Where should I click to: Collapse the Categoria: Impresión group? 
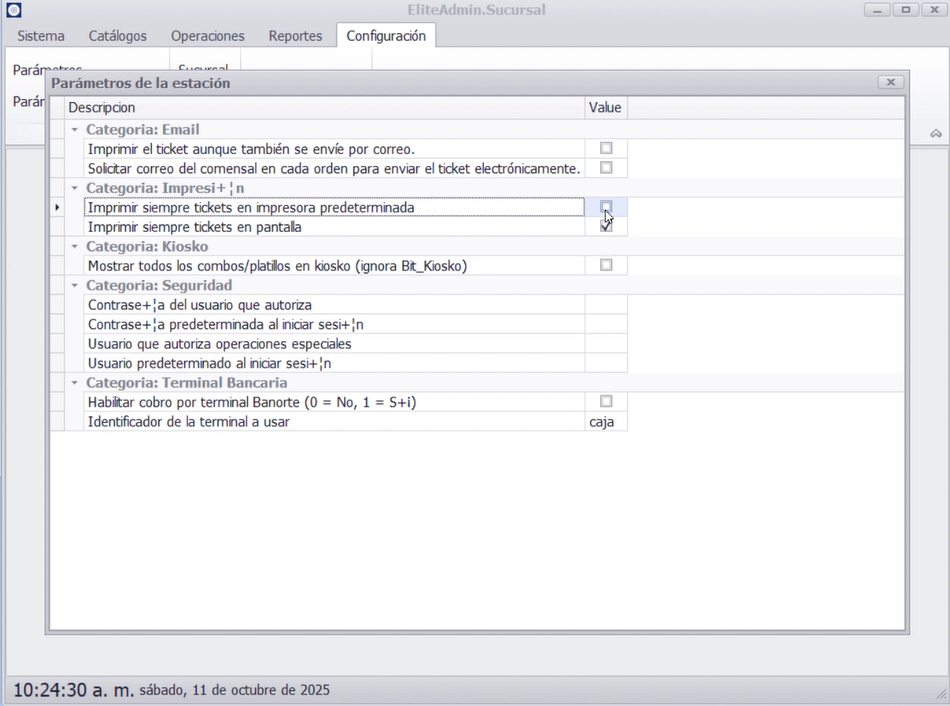pyautogui.click(x=75, y=188)
